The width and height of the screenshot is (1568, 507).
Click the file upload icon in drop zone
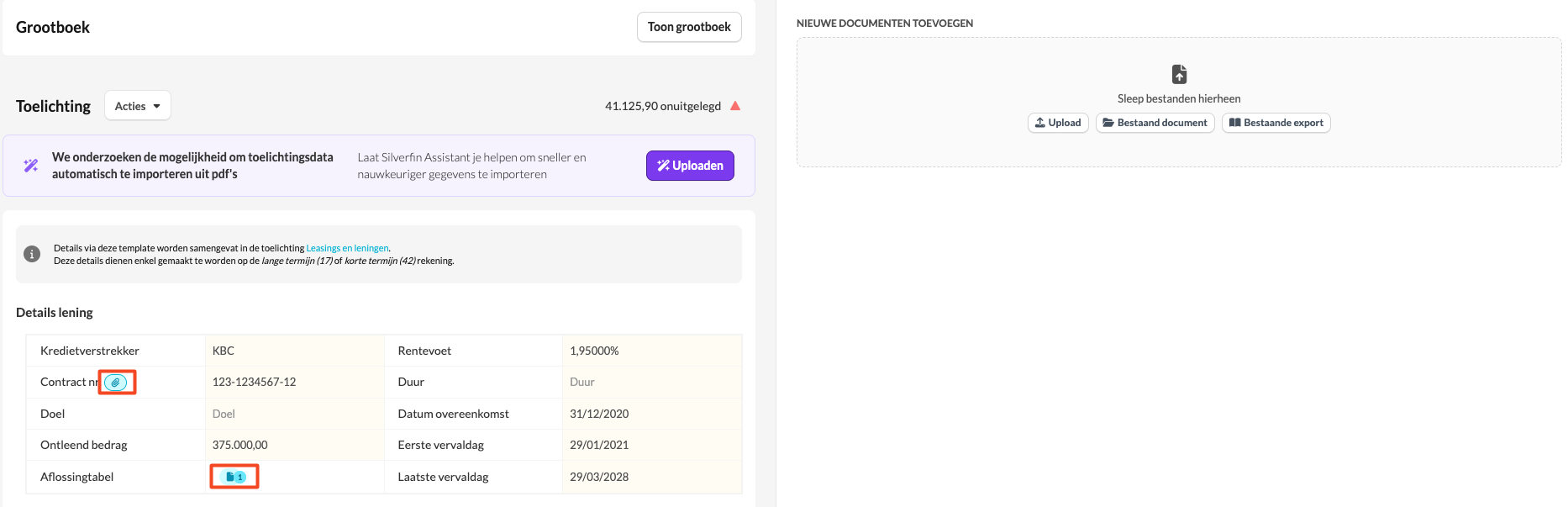1179,74
